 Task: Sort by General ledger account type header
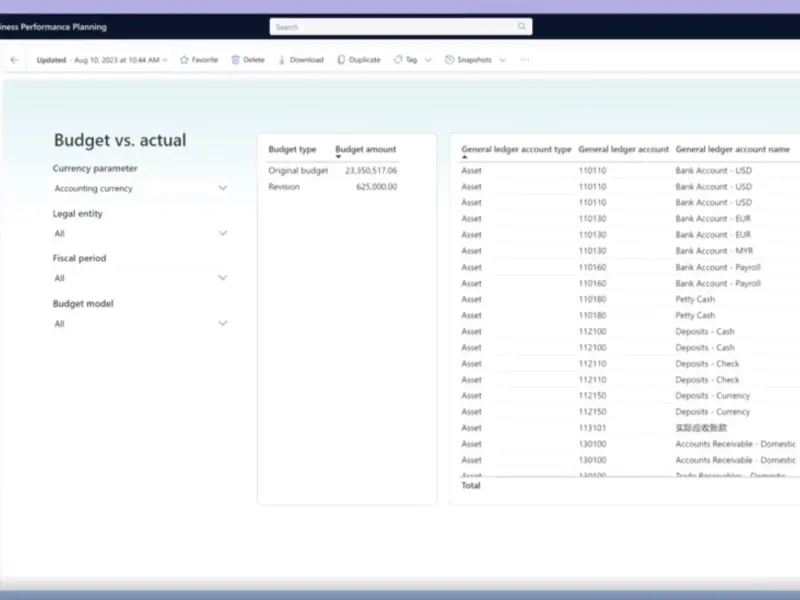(516, 149)
